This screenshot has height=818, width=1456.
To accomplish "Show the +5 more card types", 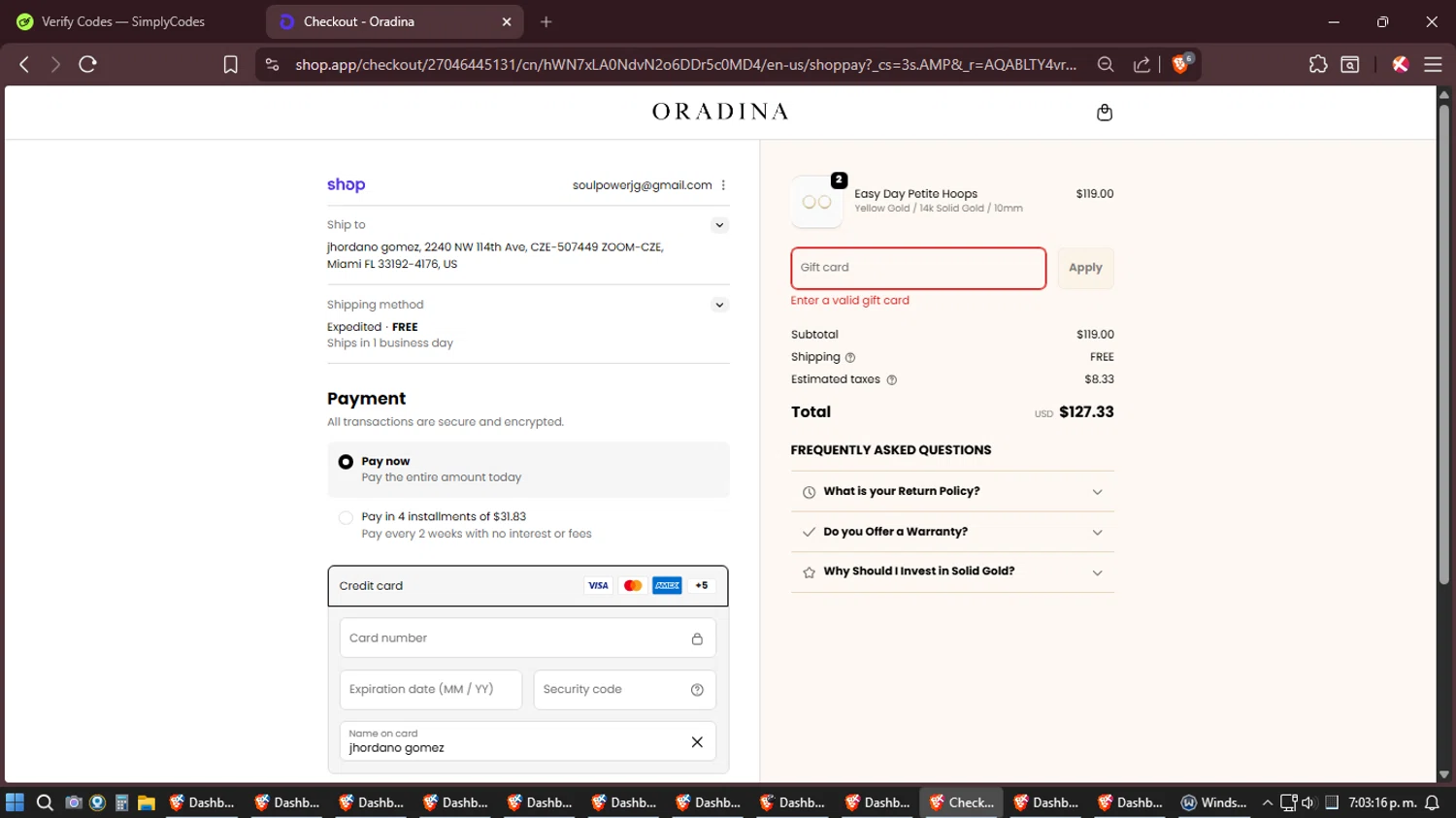I will (x=702, y=585).
